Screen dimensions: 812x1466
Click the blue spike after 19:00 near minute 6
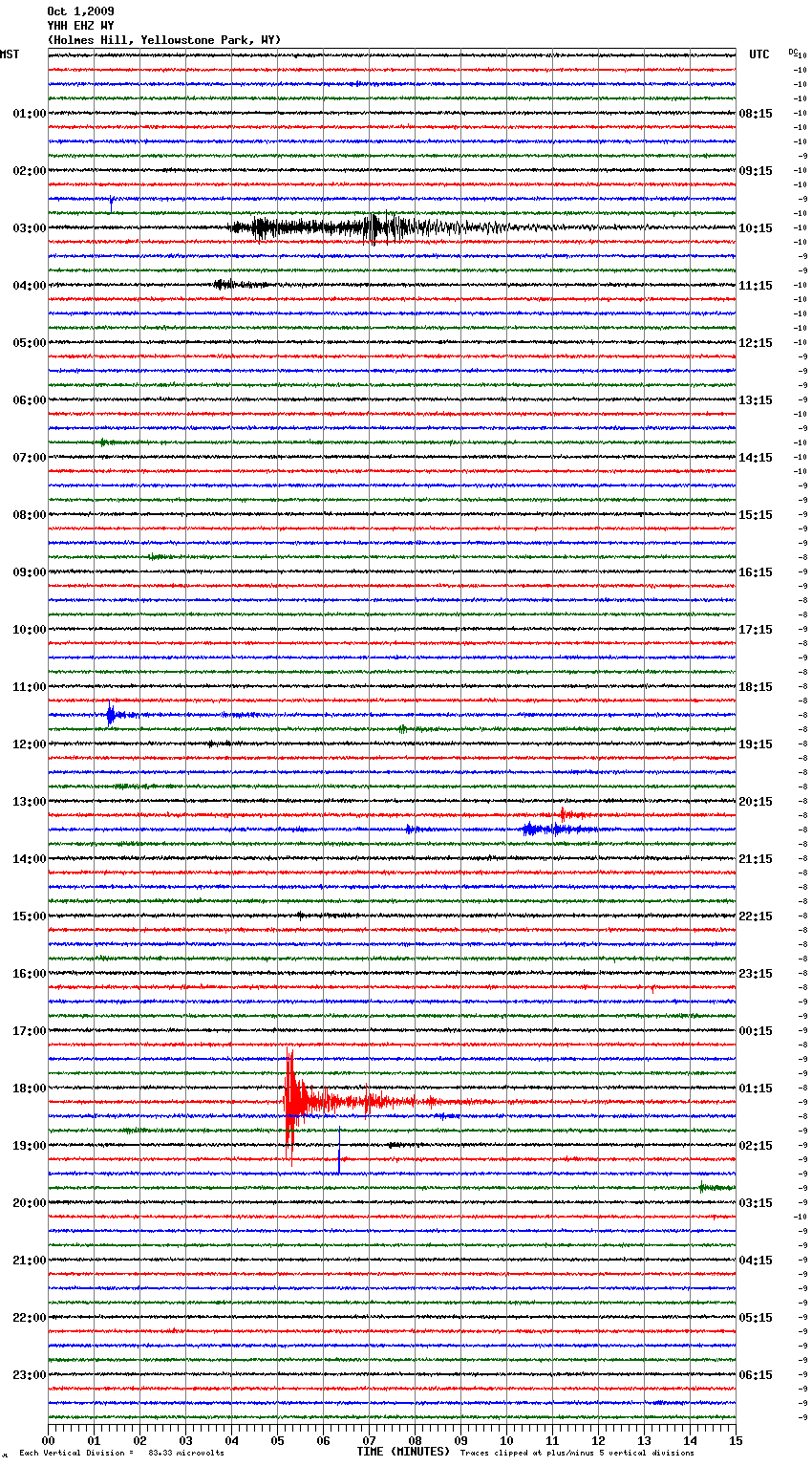point(339,1153)
